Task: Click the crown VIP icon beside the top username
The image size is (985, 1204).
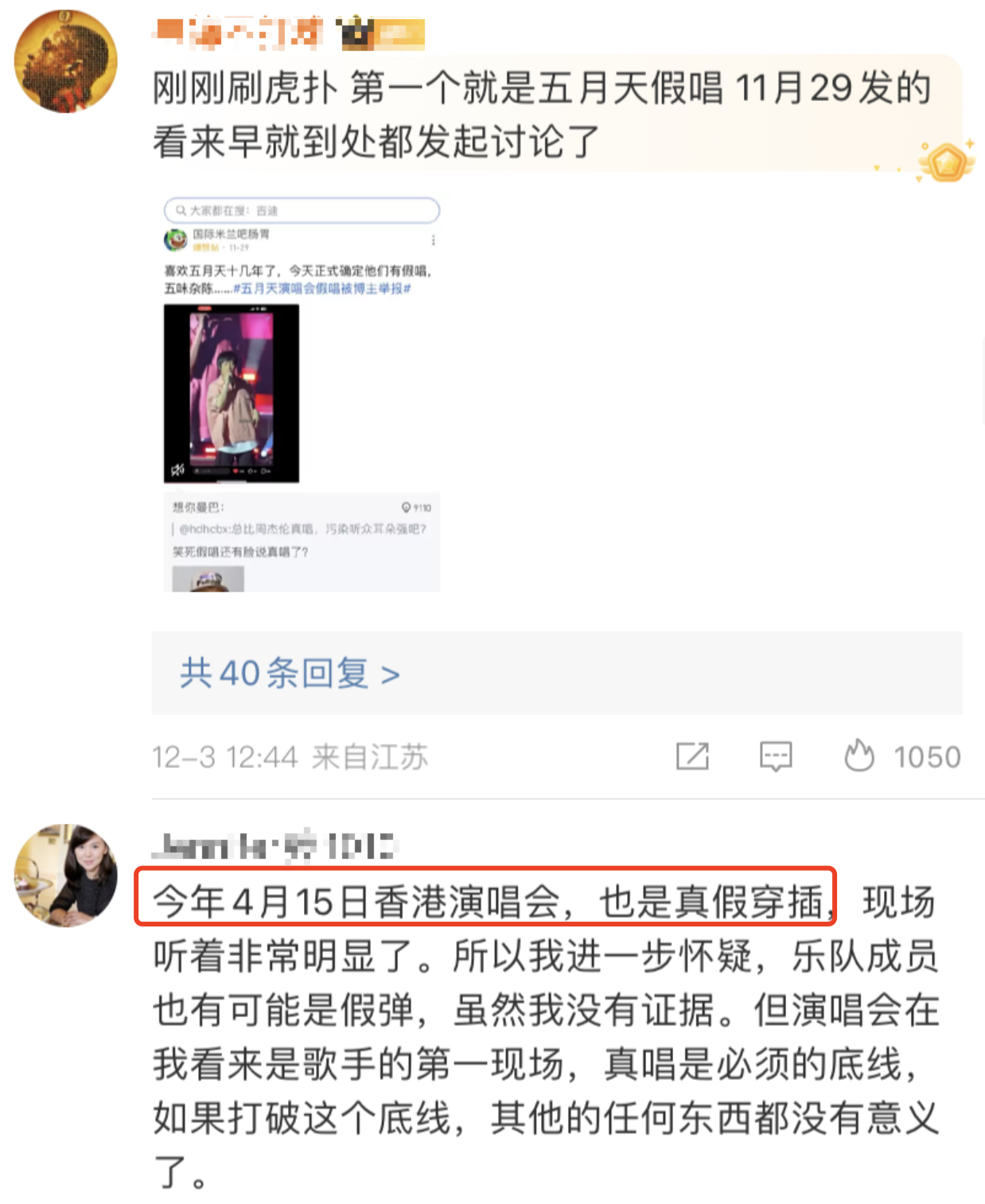Action: coord(356,33)
